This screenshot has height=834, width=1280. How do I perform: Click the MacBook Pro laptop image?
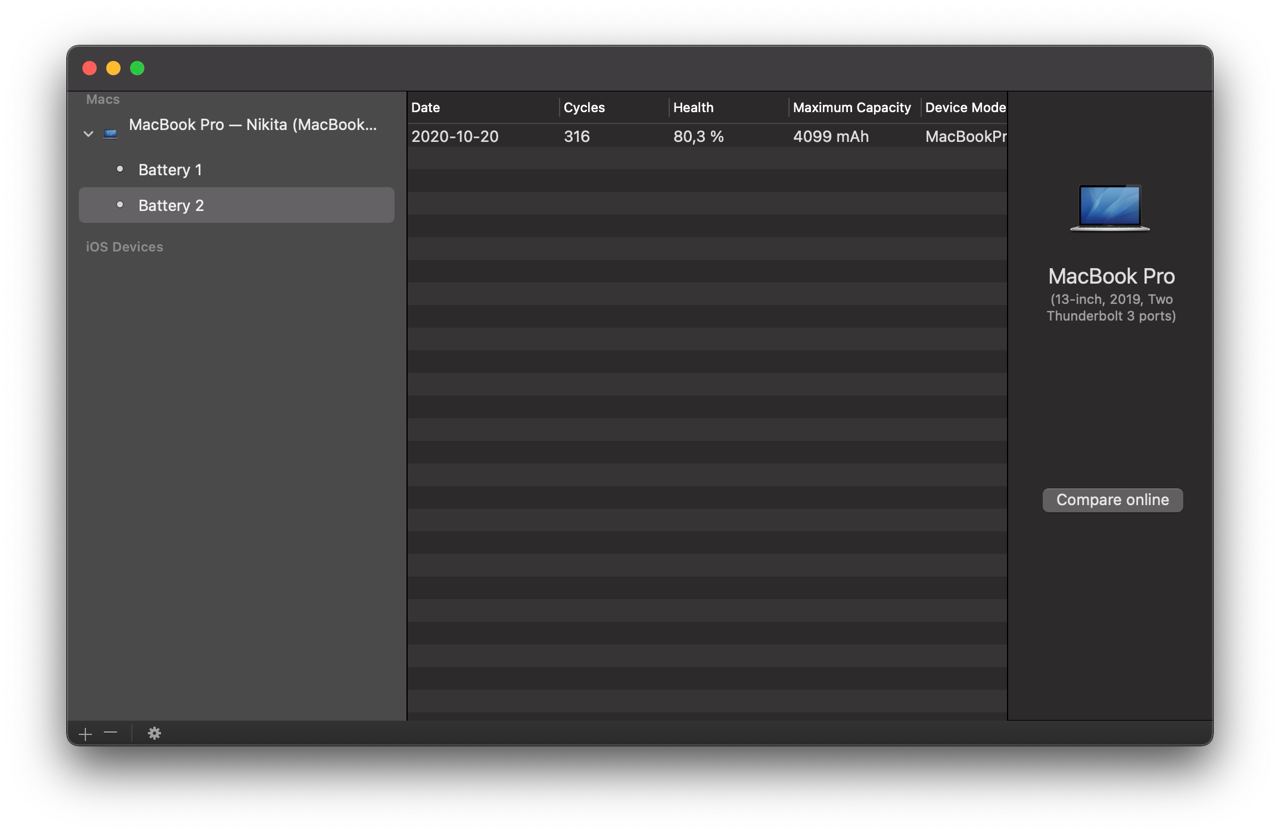[1110, 208]
